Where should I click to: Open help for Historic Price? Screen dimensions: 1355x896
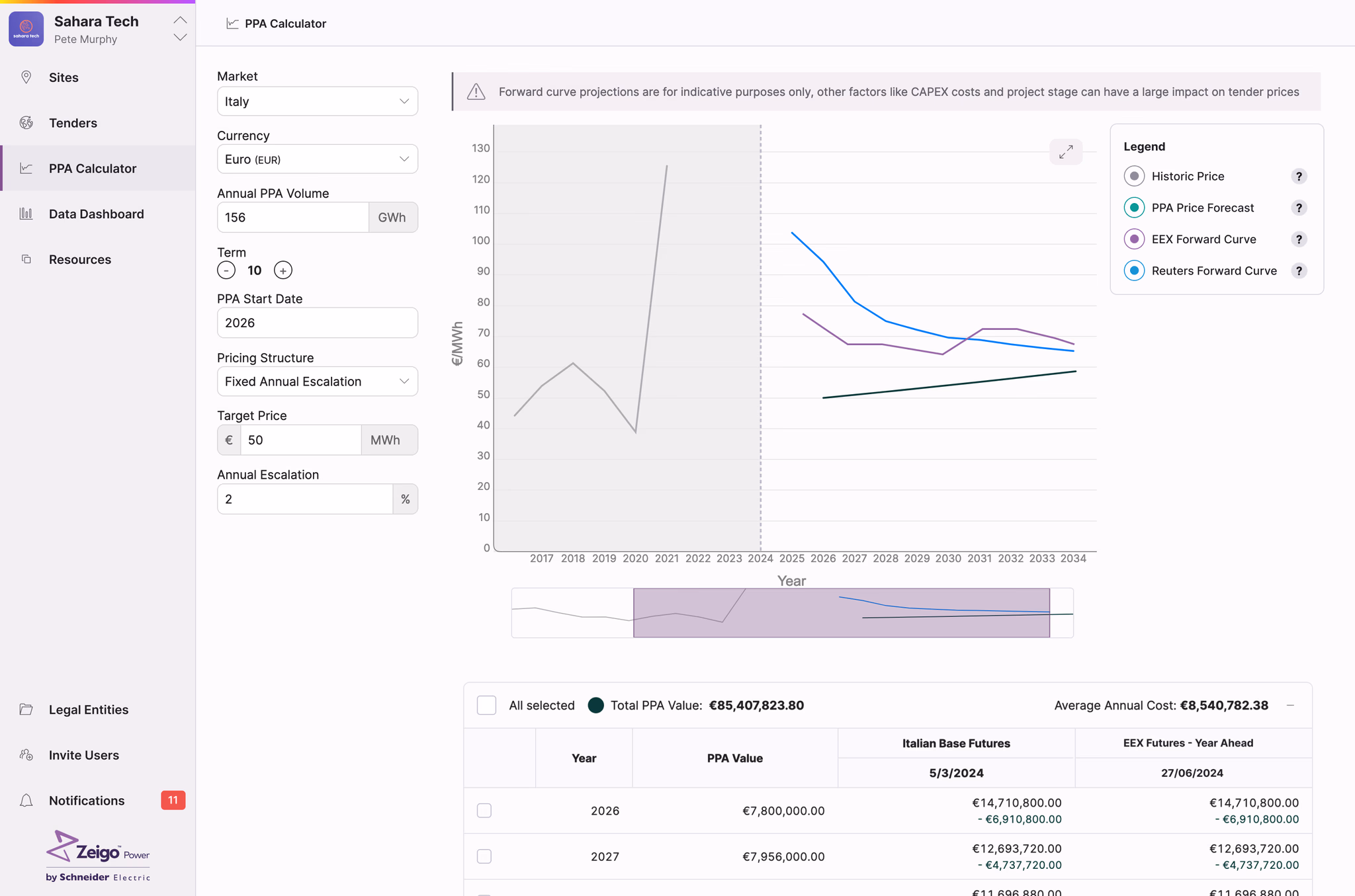[1299, 177]
